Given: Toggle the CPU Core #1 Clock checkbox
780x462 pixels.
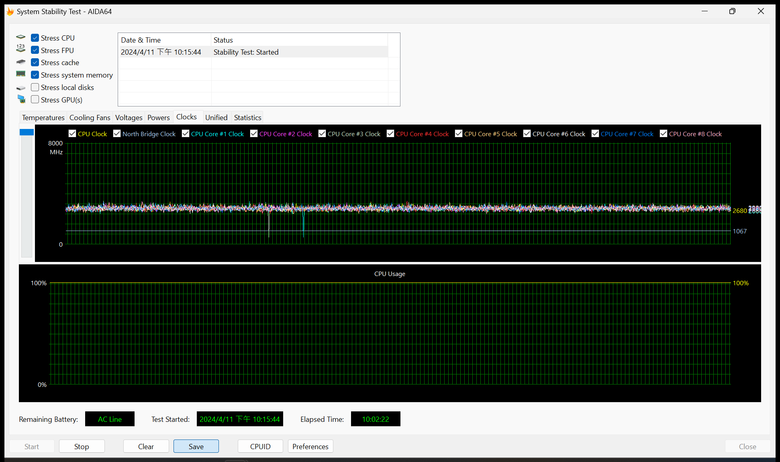Looking at the screenshot, I should coord(186,134).
